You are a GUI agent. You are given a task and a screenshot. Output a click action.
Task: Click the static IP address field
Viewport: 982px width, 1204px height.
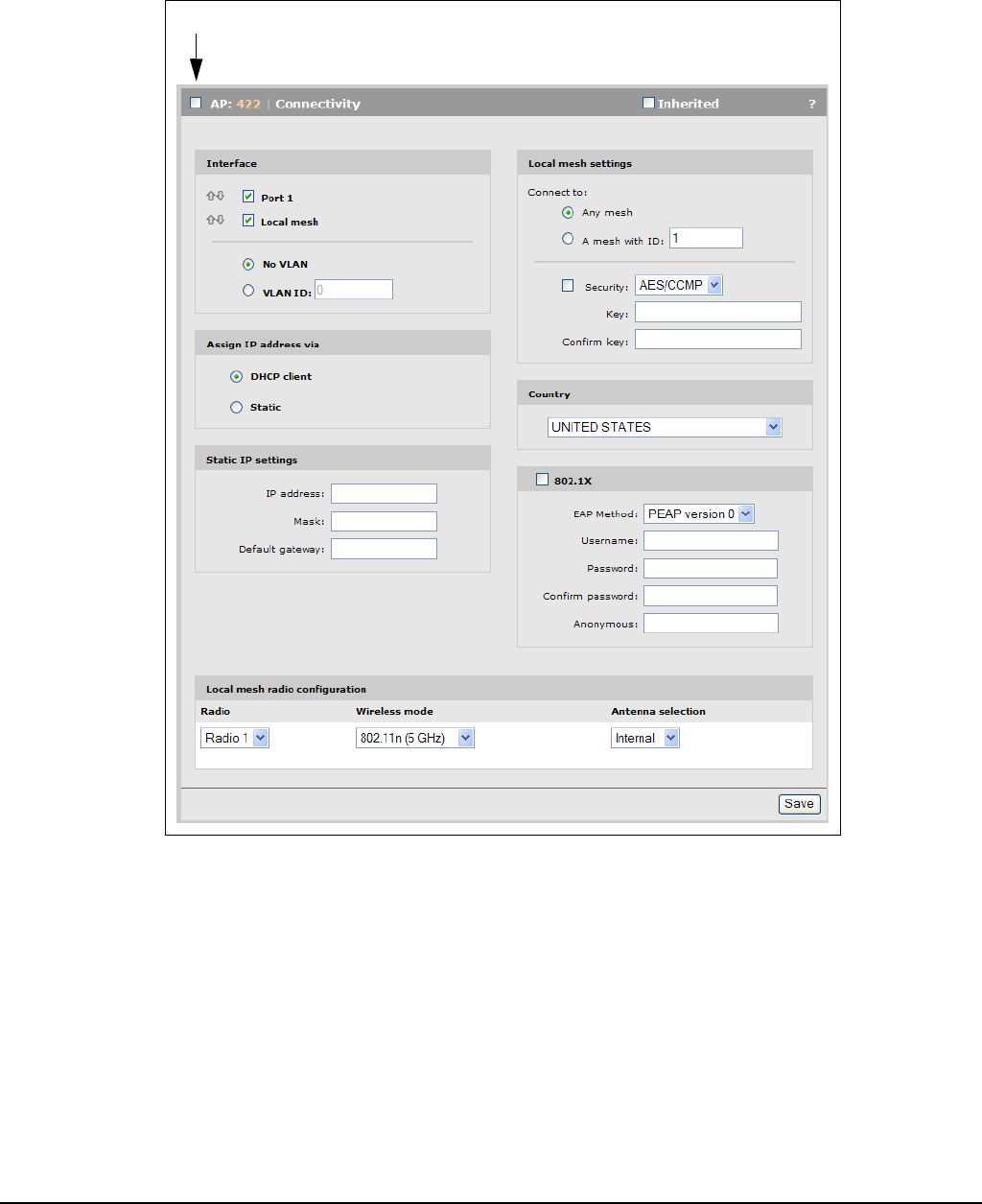click(x=384, y=494)
